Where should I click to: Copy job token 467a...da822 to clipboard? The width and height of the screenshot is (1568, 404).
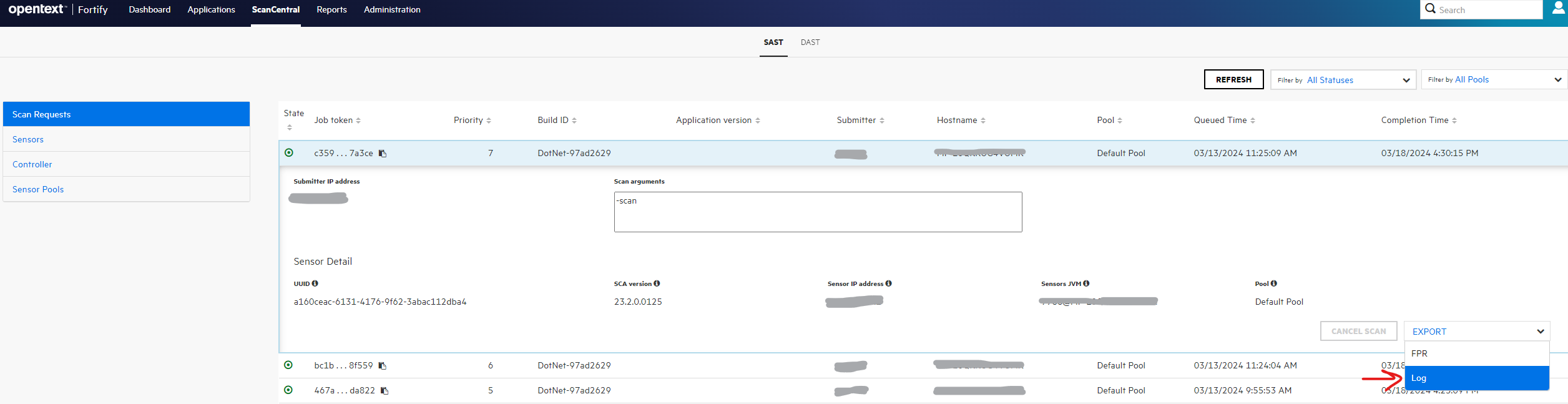pos(385,391)
